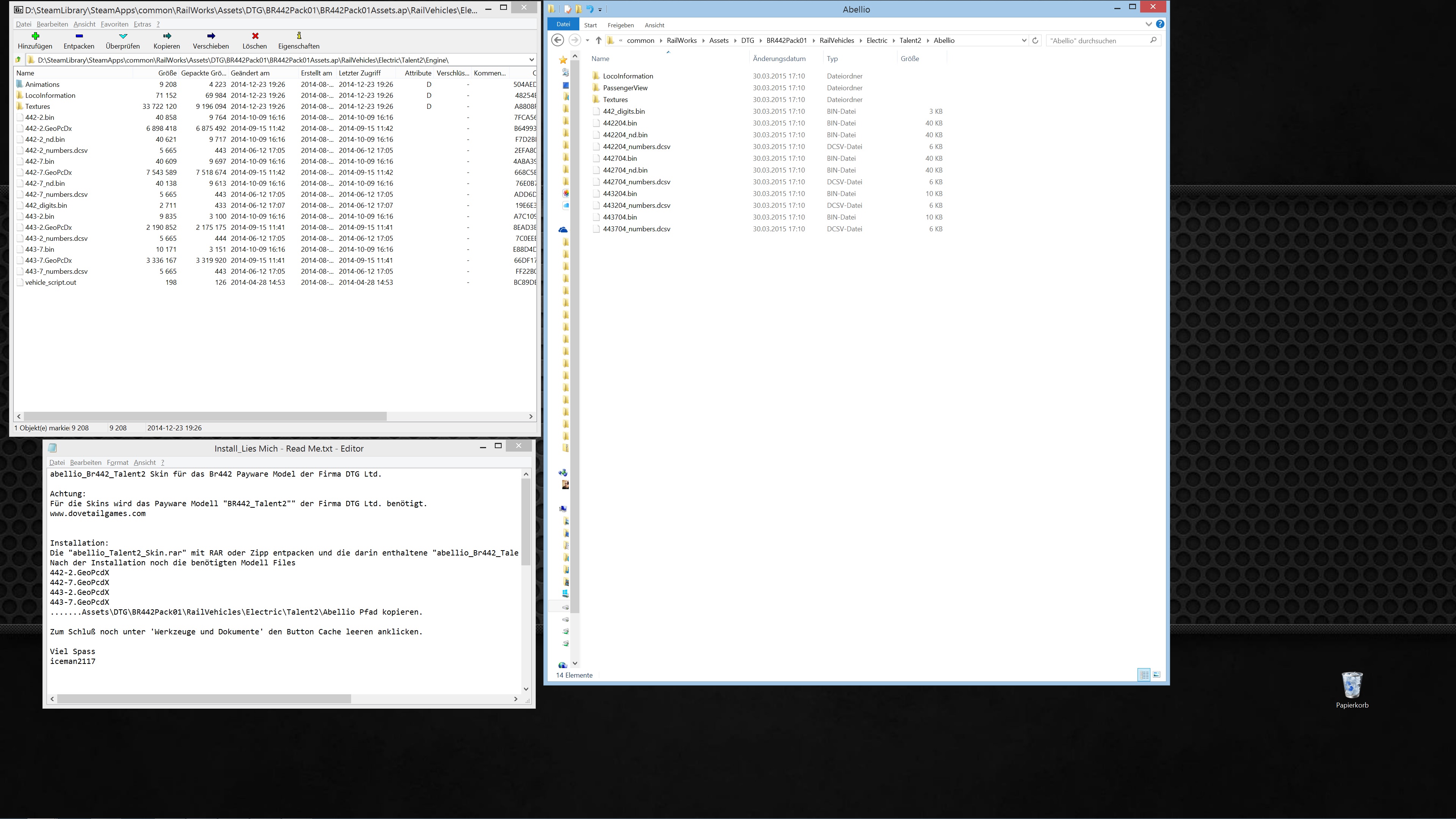1456x819 pixels.
Task: Click the Entpacken extract icon
Action: (x=78, y=36)
